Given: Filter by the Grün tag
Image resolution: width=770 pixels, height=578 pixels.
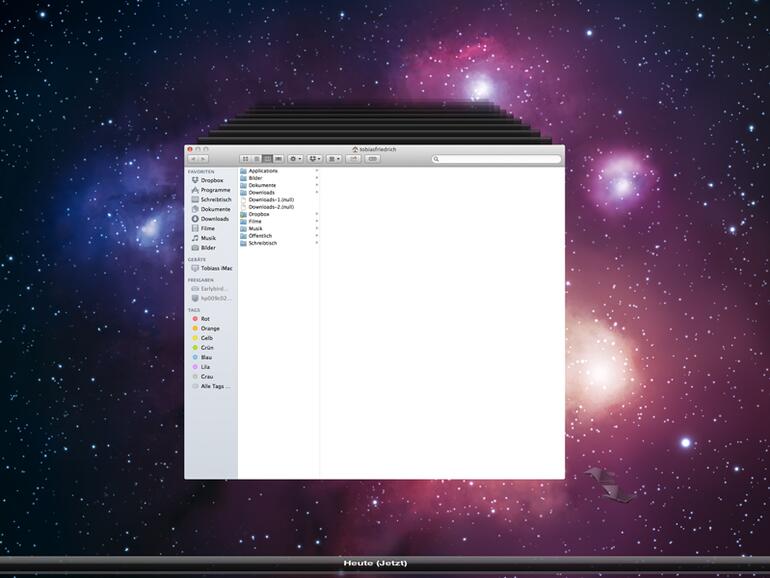Looking at the screenshot, I should tap(211, 348).
